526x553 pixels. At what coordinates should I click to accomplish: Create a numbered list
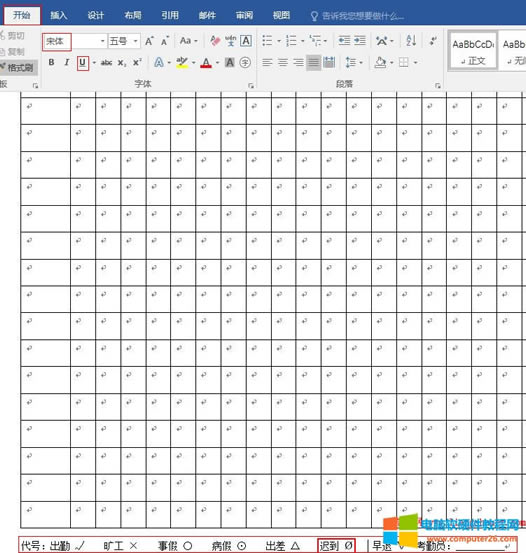point(291,41)
